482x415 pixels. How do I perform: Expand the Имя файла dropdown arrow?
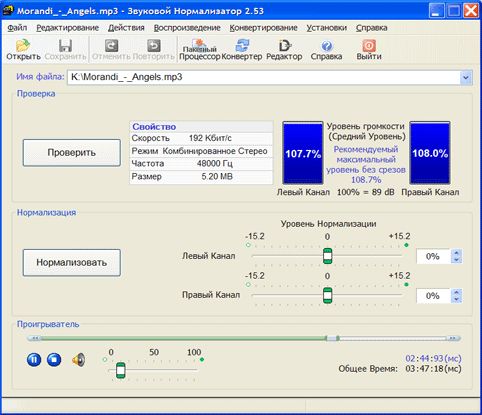tap(466, 78)
